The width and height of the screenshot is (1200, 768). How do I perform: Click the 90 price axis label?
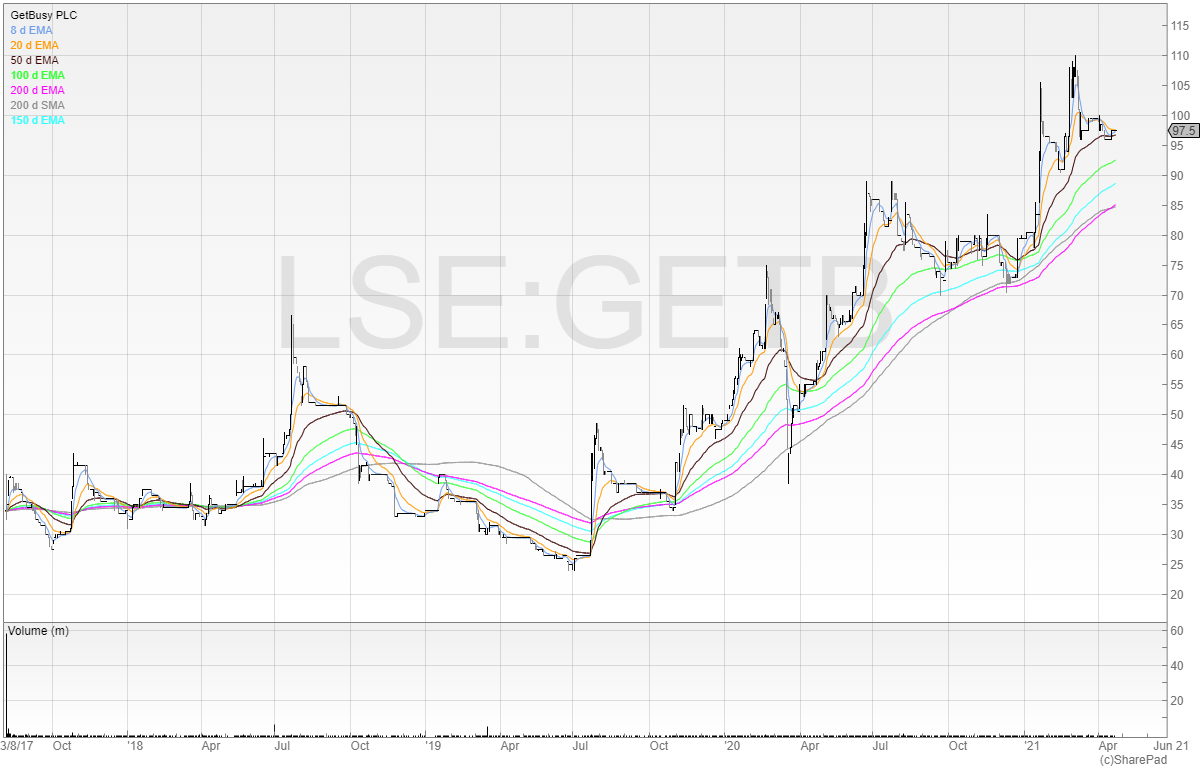[1175, 176]
